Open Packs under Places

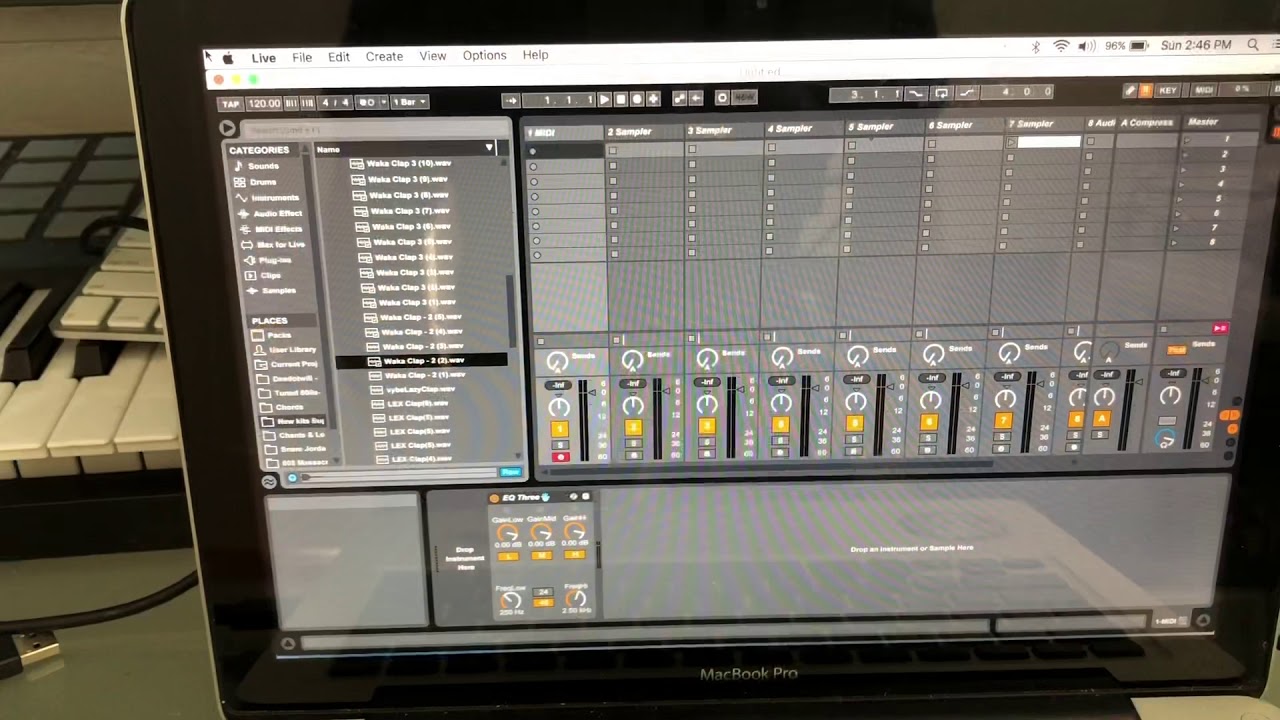272,335
